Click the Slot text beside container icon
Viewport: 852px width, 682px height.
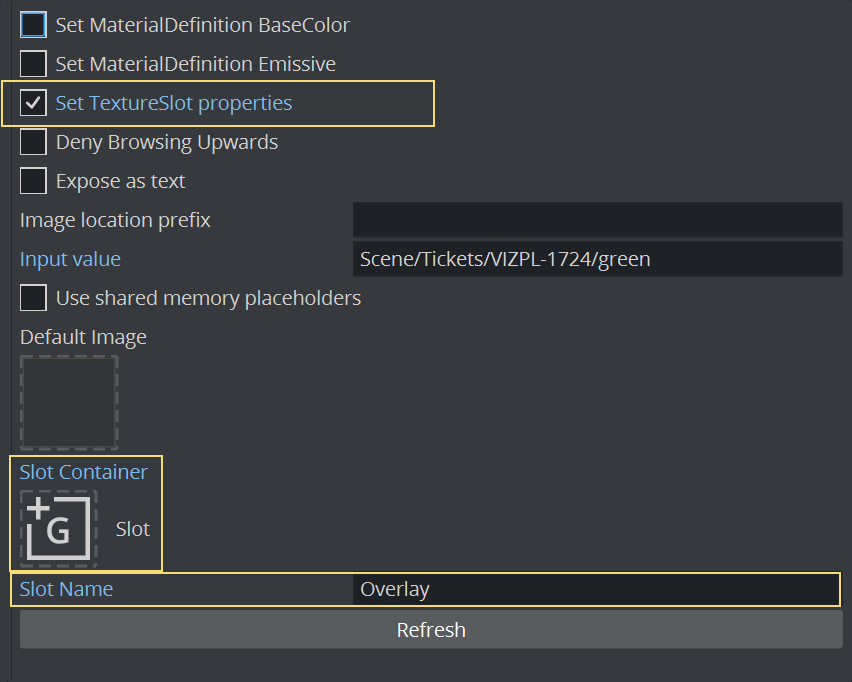coord(133,529)
